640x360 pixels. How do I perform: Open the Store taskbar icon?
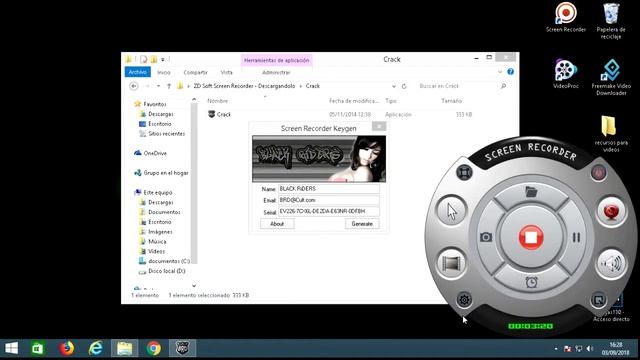click(38, 349)
